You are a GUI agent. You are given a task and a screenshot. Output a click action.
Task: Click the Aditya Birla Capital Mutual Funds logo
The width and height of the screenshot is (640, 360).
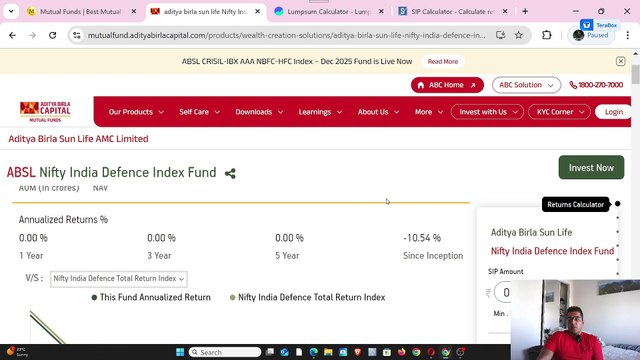tap(45, 111)
